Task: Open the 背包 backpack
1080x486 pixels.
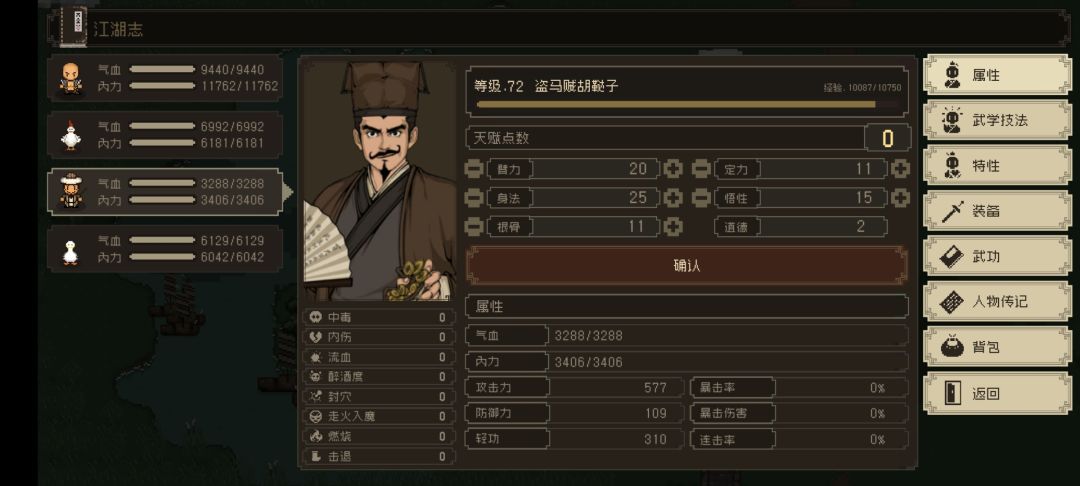Action: pos(996,347)
